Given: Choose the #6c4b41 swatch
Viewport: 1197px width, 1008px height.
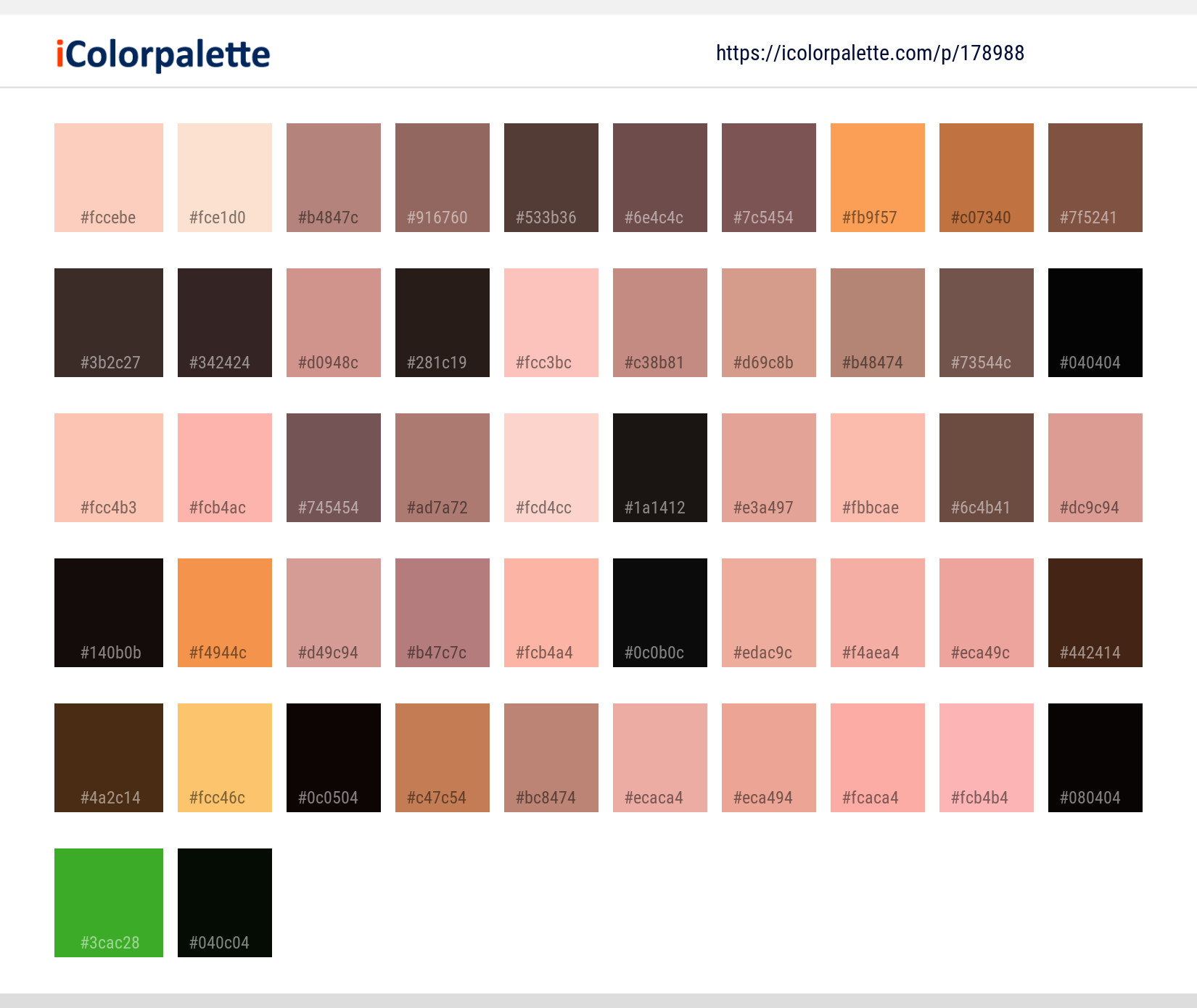Looking at the screenshot, I should click(x=987, y=468).
